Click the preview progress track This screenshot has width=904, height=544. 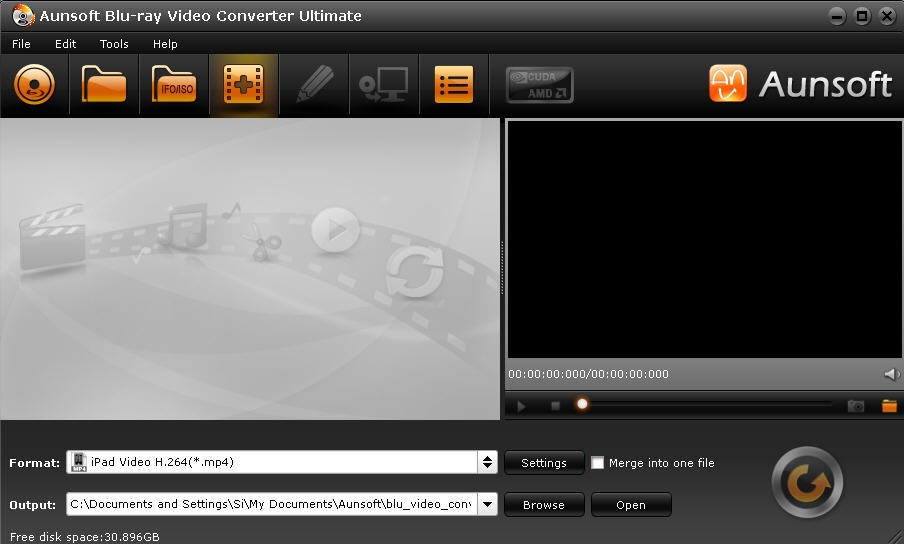[706, 405]
